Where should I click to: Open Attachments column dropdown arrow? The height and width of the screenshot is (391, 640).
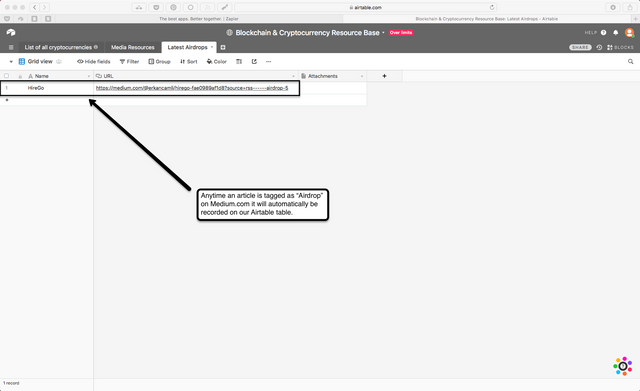click(362, 76)
